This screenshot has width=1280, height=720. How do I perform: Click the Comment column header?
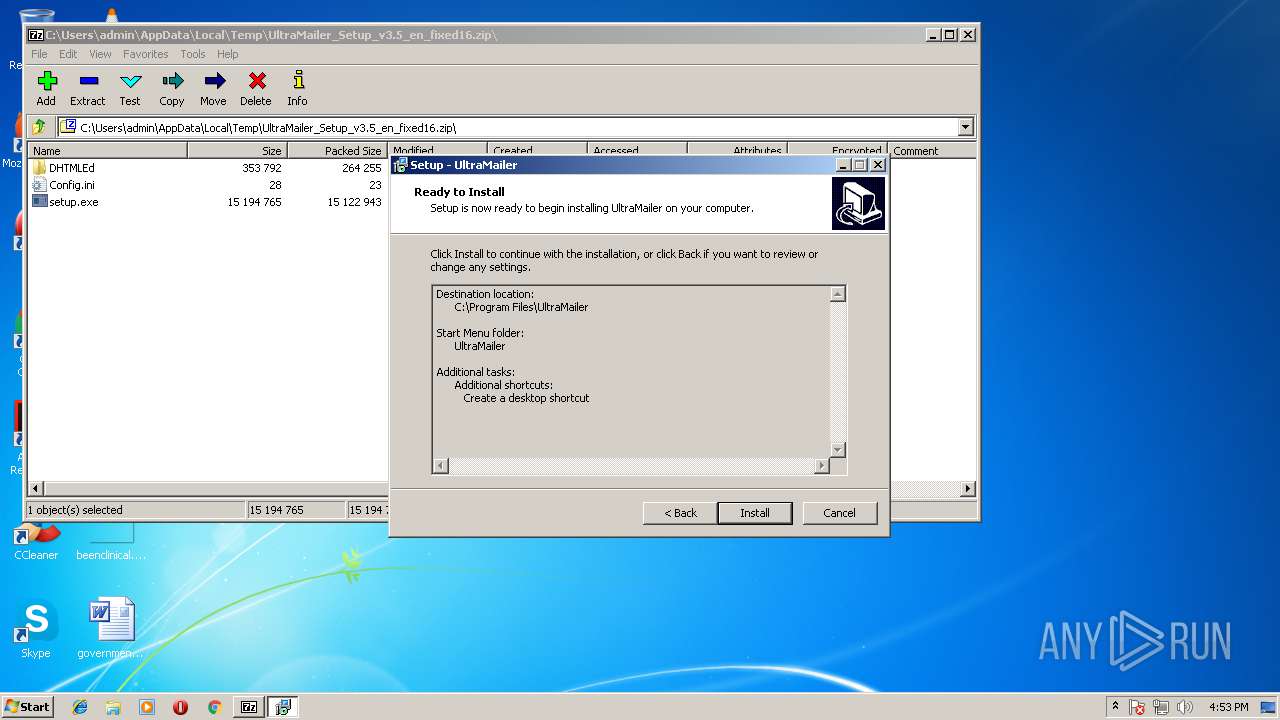(x=933, y=151)
